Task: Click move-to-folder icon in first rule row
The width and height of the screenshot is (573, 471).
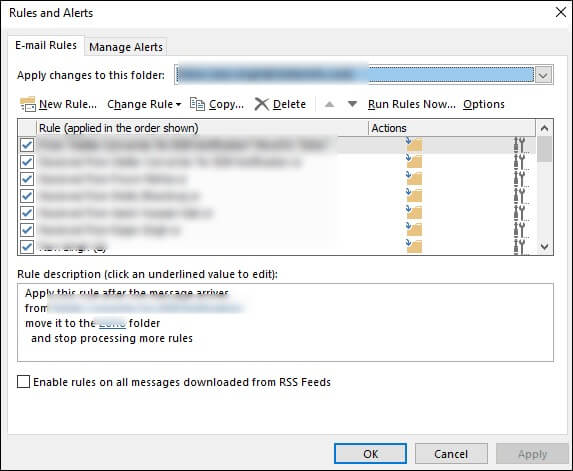Action: pyautogui.click(x=414, y=144)
